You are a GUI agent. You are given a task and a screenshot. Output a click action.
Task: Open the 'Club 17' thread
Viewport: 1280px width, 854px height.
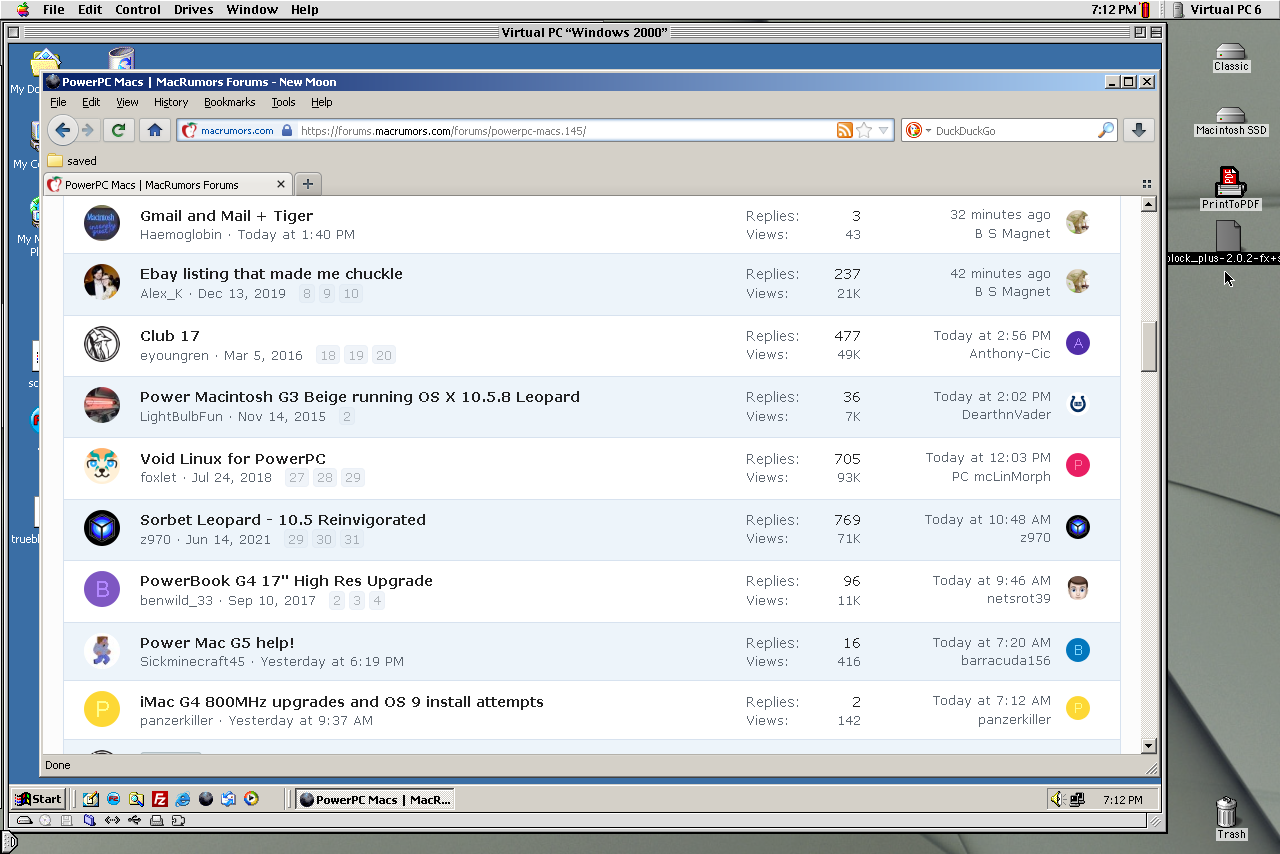pyautogui.click(x=169, y=336)
